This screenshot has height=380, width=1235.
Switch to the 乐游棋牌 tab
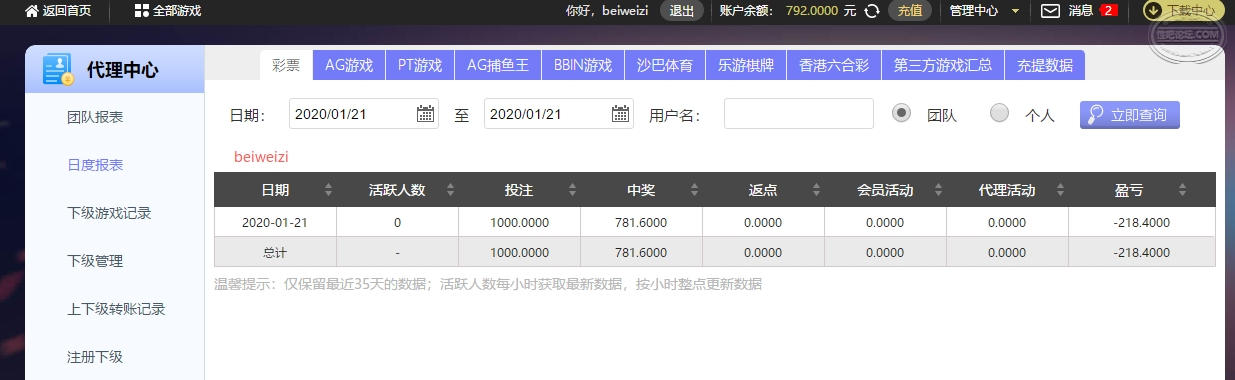pos(746,65)
